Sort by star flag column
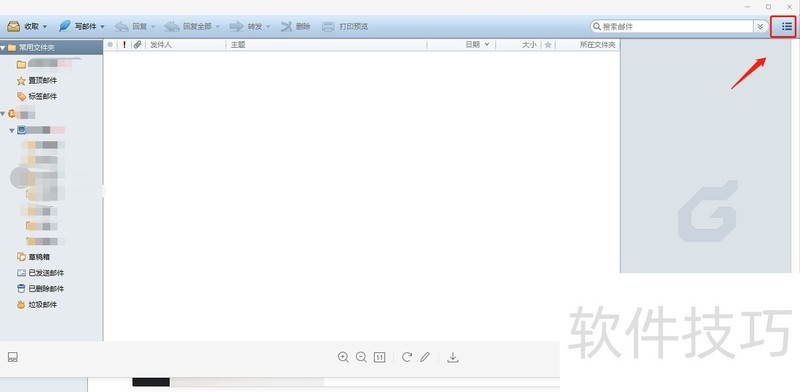 coord(548,45)
